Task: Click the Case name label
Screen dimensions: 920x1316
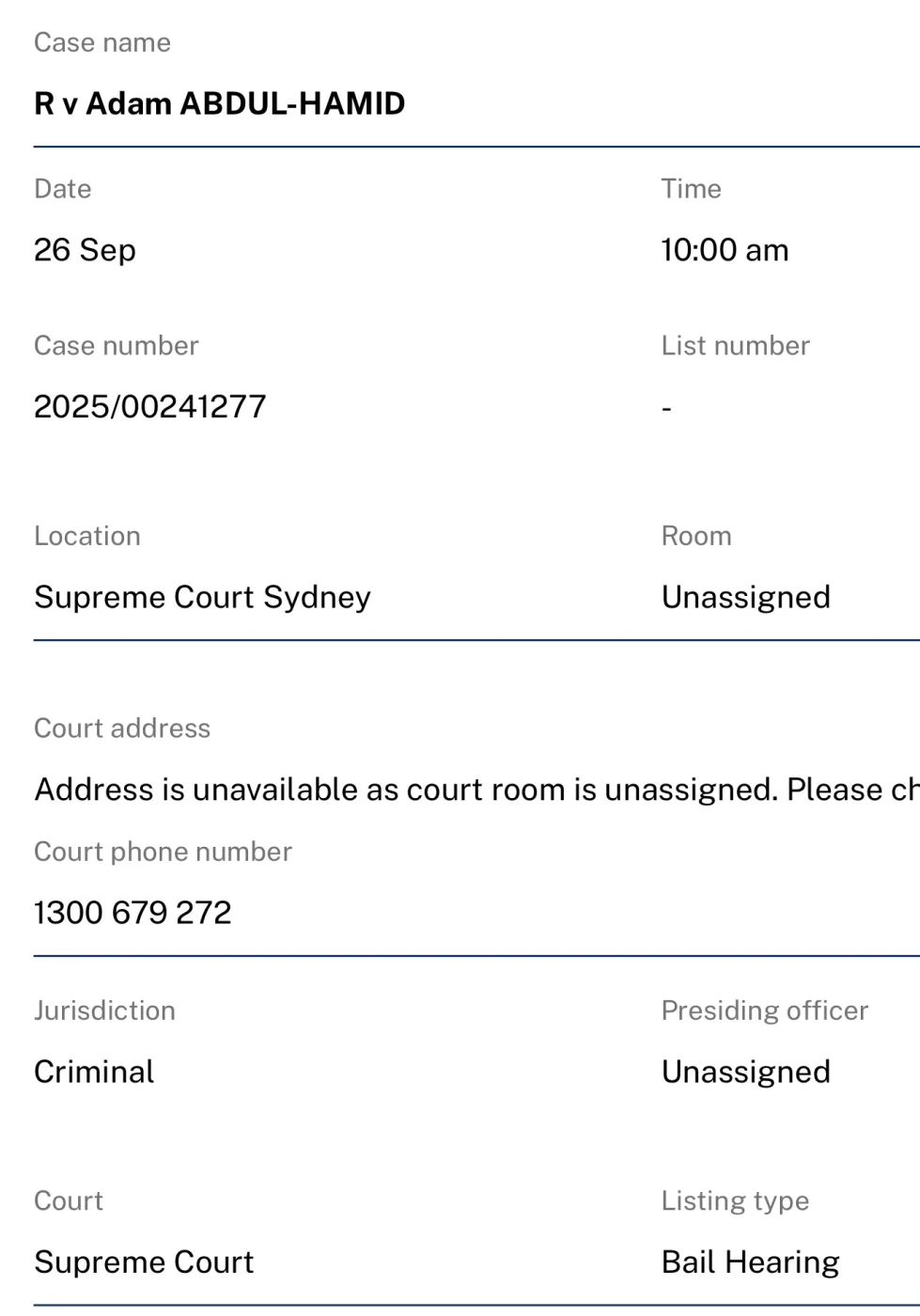Action: click(x=102, y=42)
